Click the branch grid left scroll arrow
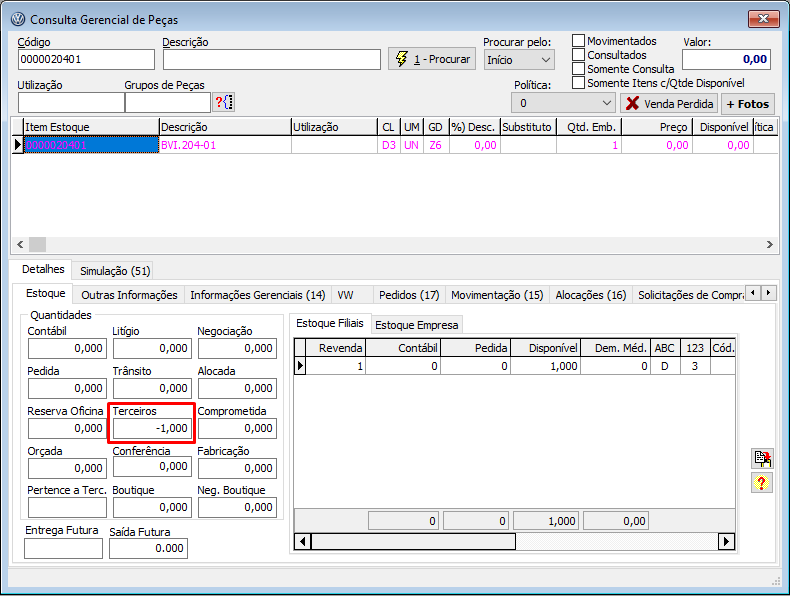This screenshot has width=790, height=596. [x=302, y=542]
